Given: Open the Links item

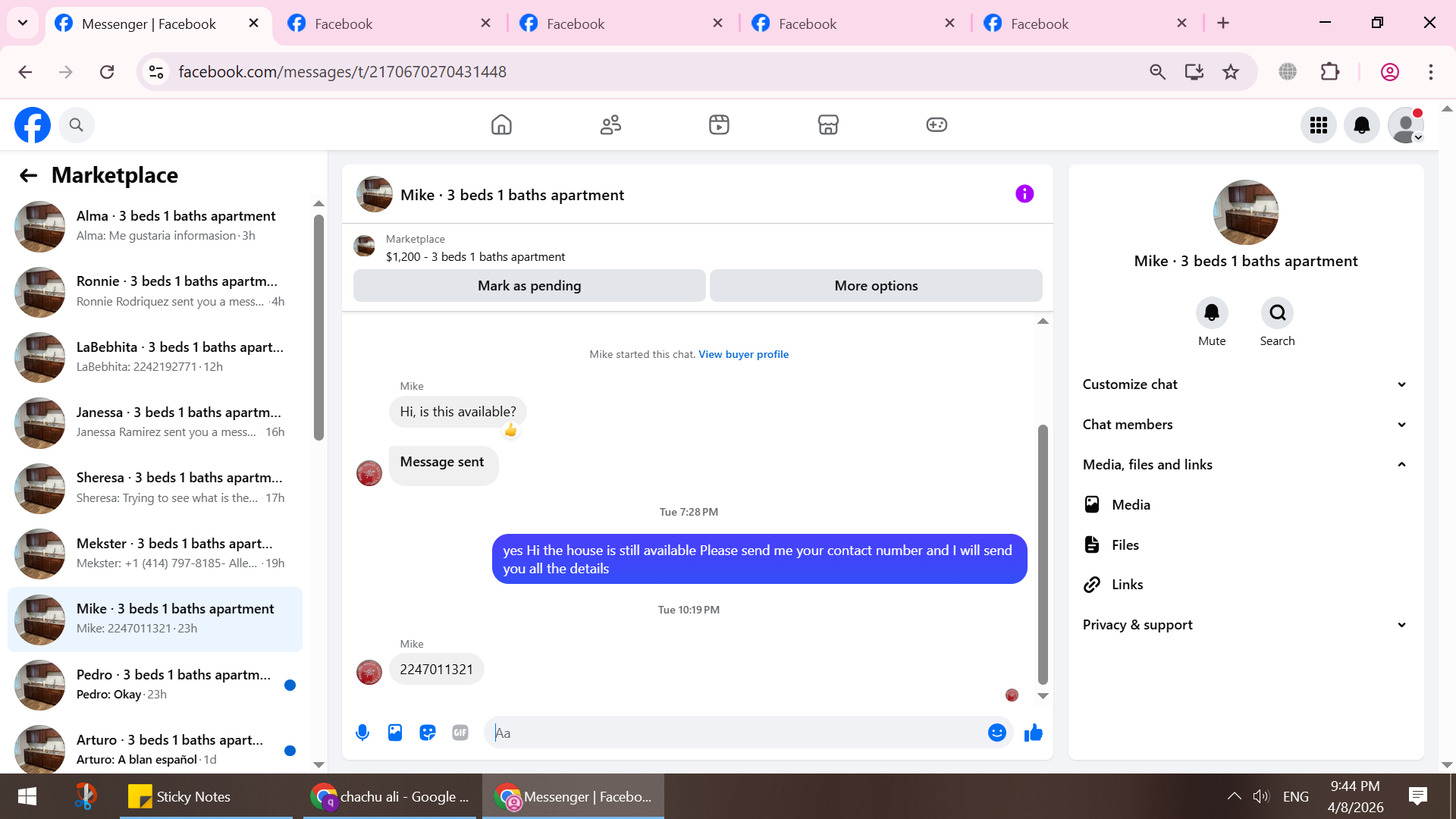Looking at the screenshot, I should click(1127, 585).
